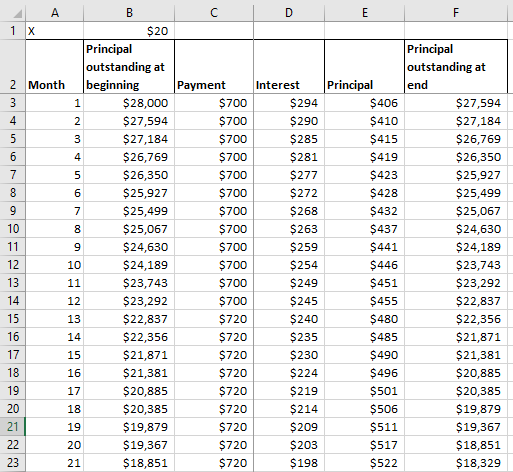The height and width of the screenshot is (472, 513).
Task: Select interest cell showing $203
Action: (289, 445)
